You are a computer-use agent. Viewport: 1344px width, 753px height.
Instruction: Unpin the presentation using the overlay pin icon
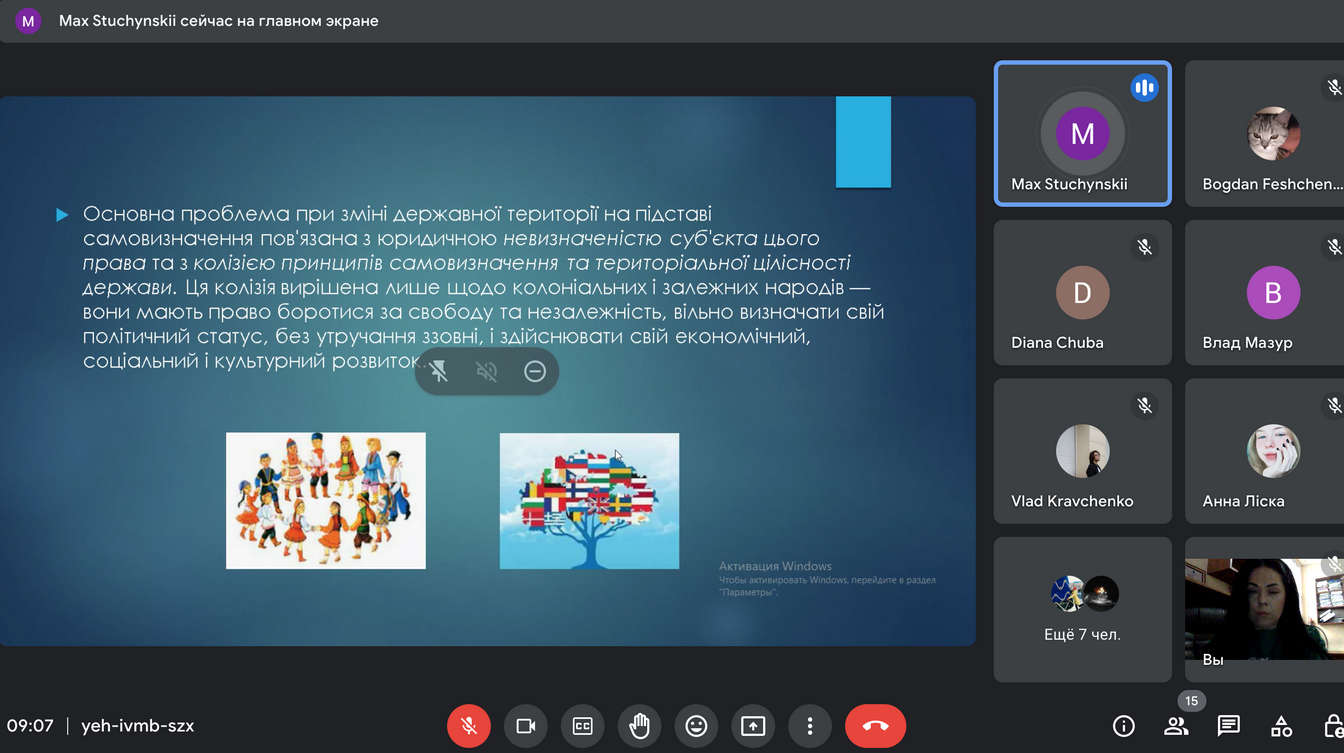click(439, 372)
